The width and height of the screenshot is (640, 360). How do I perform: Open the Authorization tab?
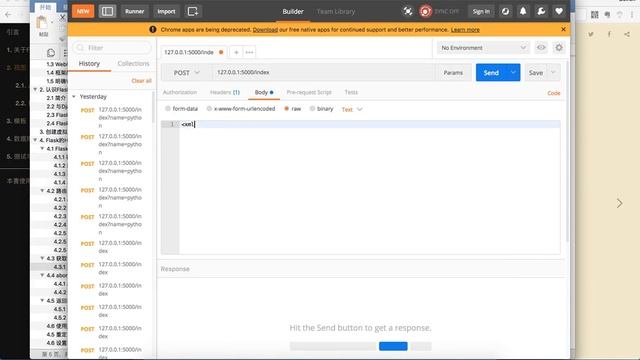pyautogui.click(x=180, y=92)
